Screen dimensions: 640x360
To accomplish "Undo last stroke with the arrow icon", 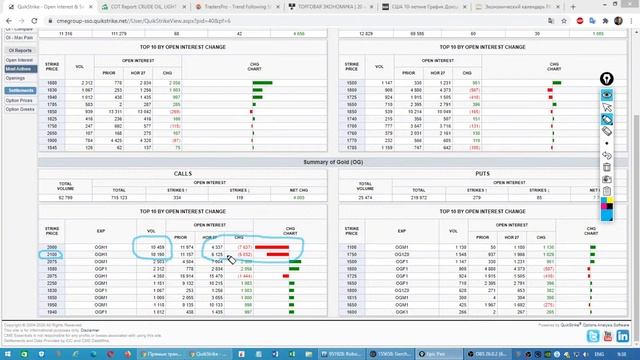I will [x=607, y=156].
